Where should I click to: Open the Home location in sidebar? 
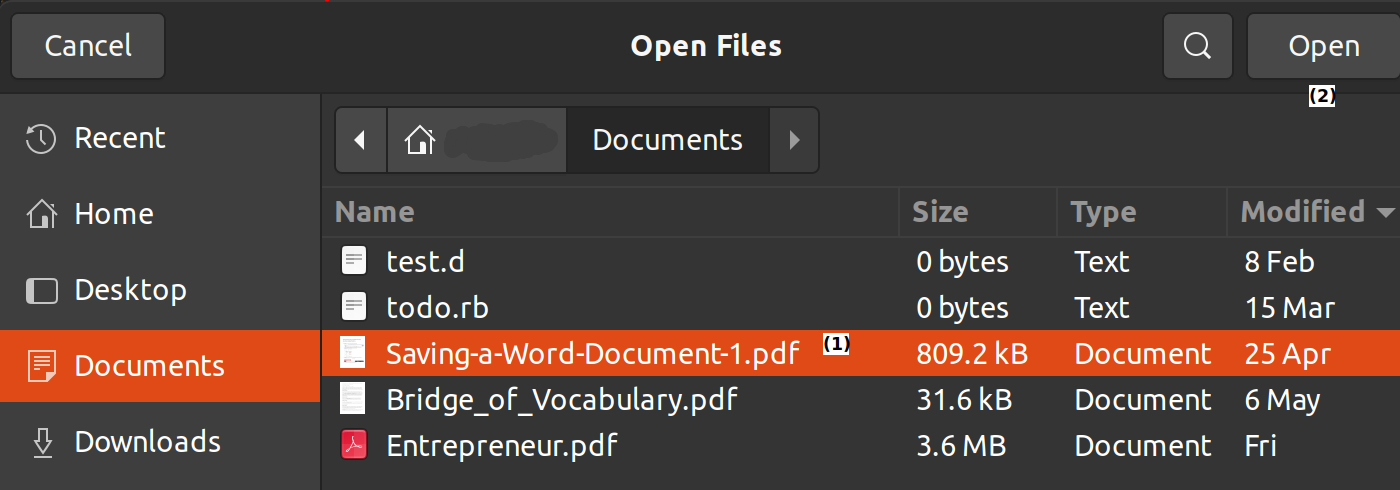112,214
